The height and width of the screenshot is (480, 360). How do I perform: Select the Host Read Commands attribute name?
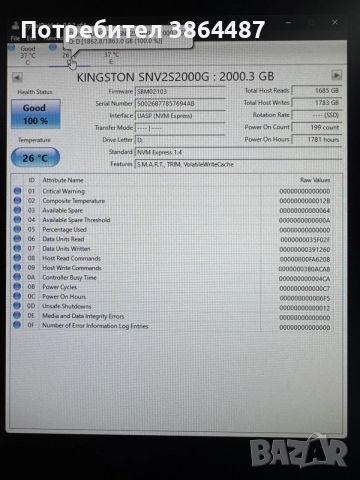coord(71,258)
